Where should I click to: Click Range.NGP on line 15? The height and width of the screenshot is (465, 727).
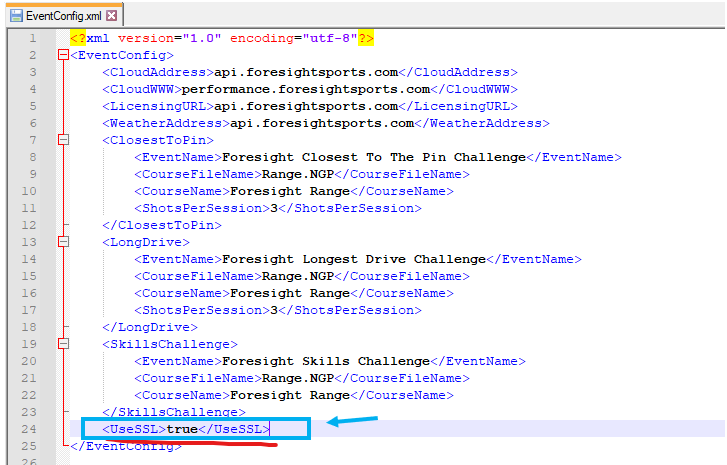pyautogui.click(x=298, y=276)
